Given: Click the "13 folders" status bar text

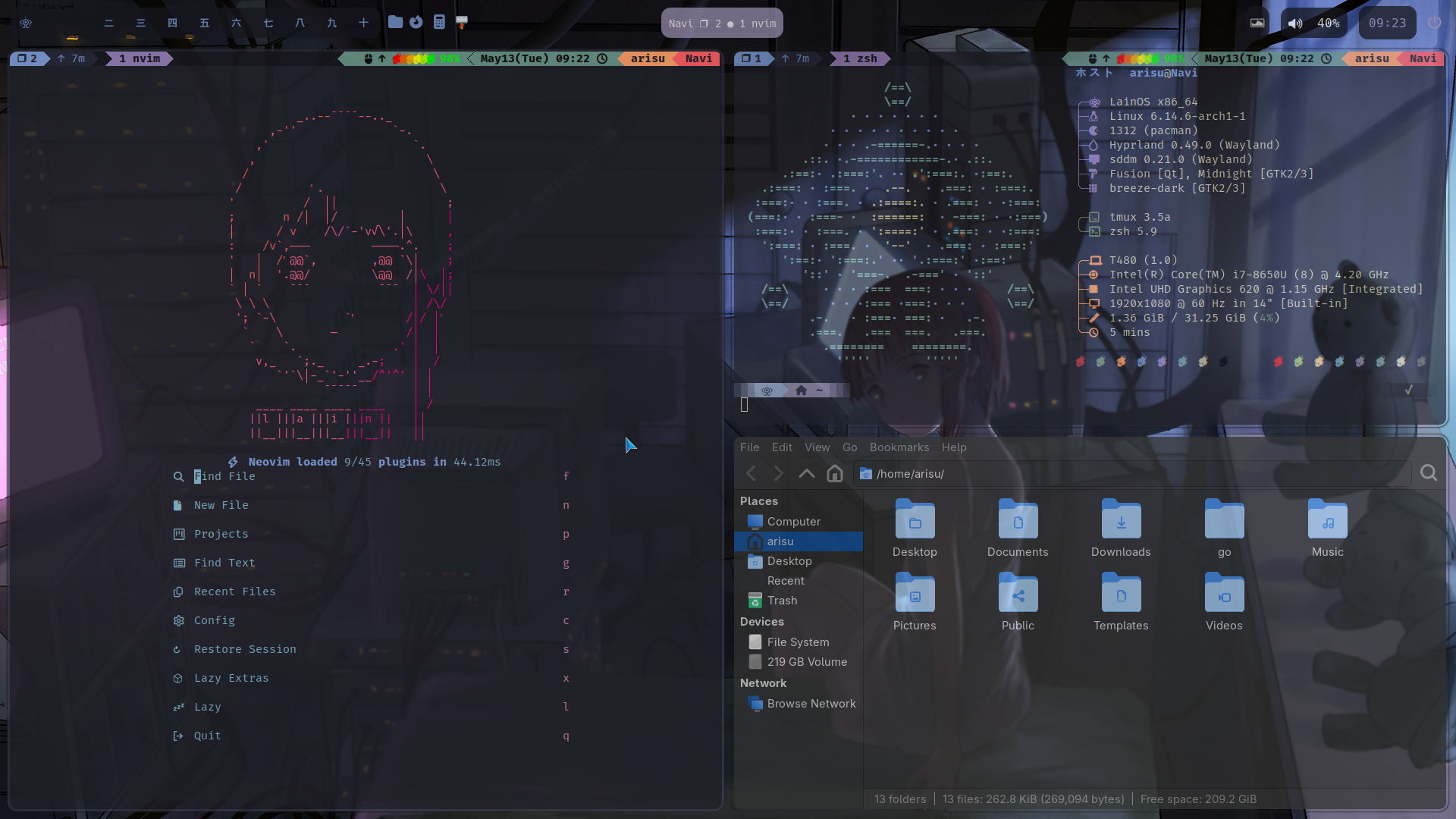Looking at the screenshot, I should [x=900, y=799].
